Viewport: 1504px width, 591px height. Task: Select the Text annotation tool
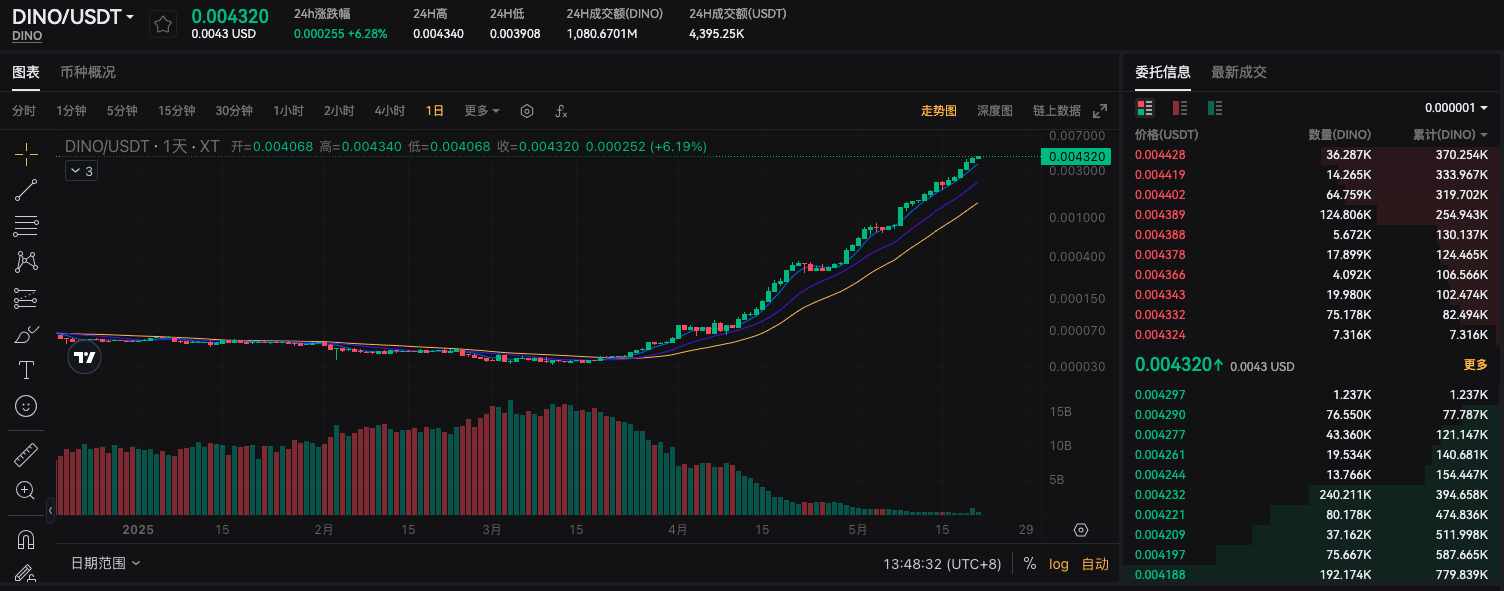pyautogui.click(x=27, y=370)
